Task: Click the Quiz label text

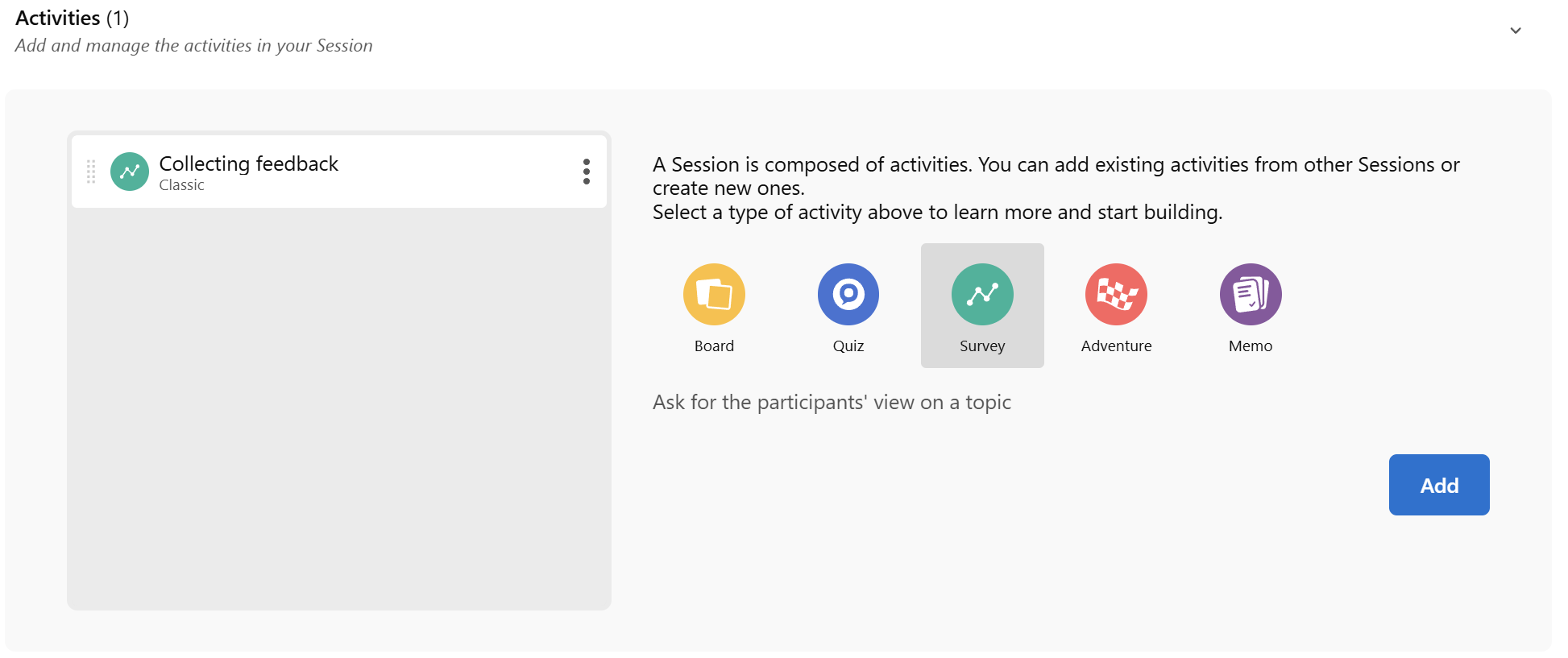Action: (848, 346)
